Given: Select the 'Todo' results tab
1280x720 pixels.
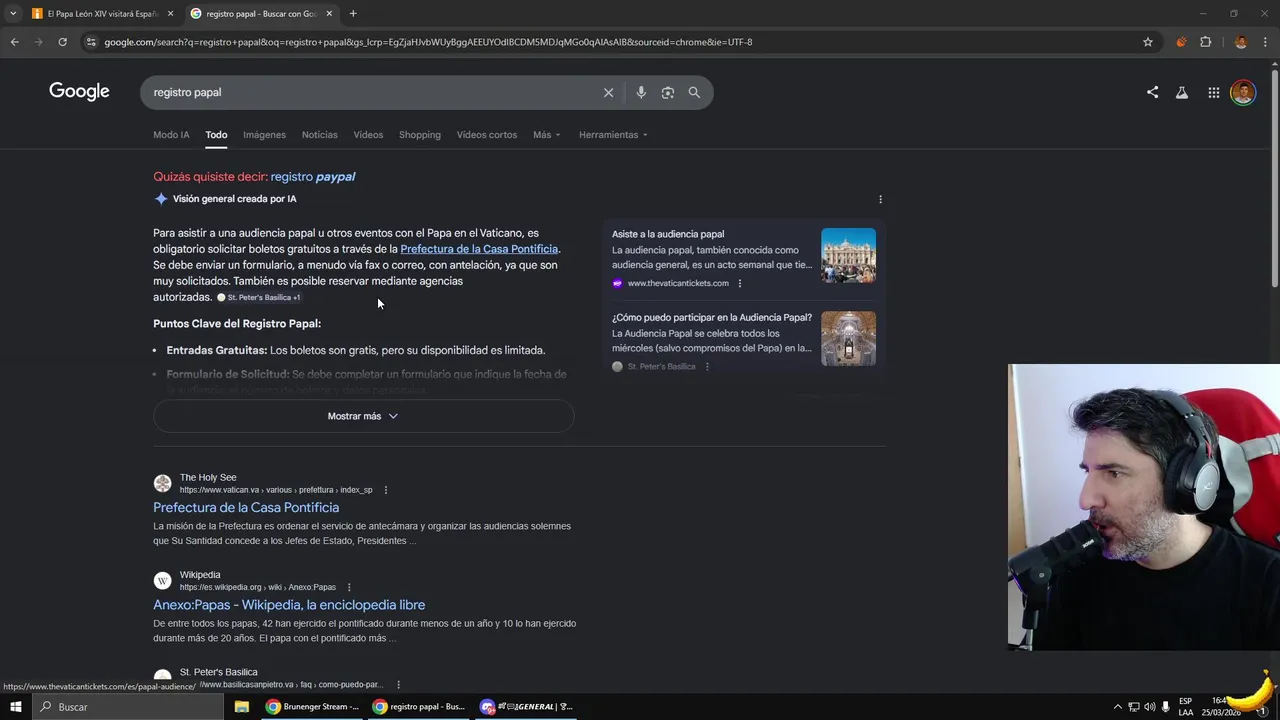Looking at the screenshot, I should [x=216, y=135].
